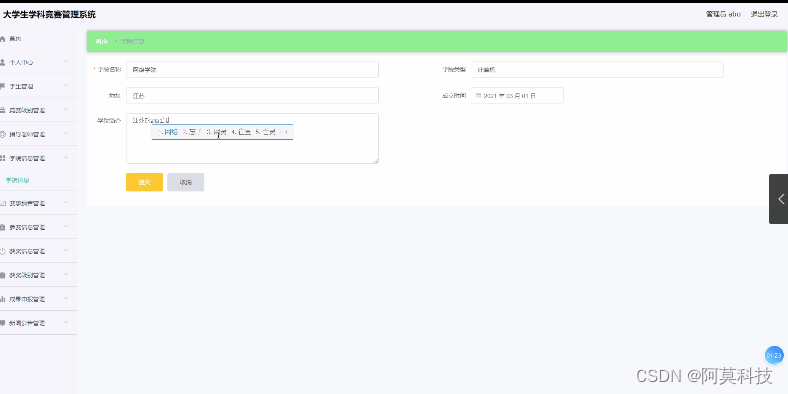Click the 地址 input field containing 江苏
The image size is (788, 394).
[x=252, y=95]
